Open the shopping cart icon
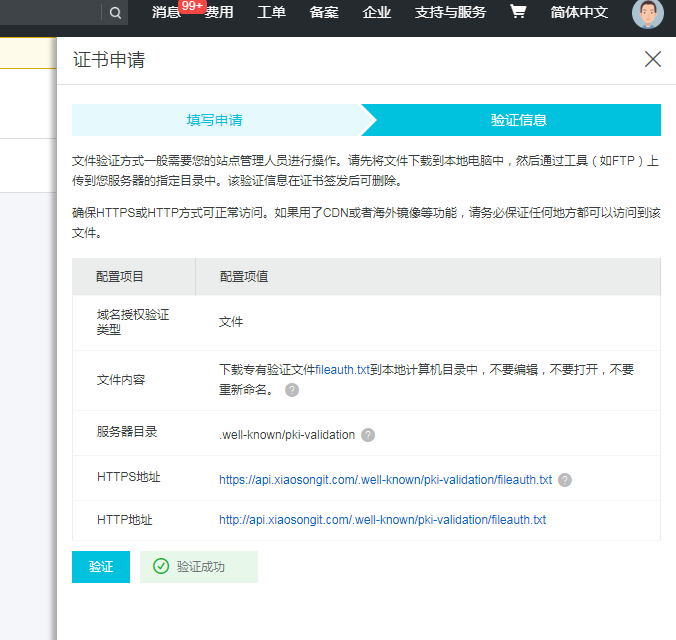676x640 pixels. tap(517, 12)
